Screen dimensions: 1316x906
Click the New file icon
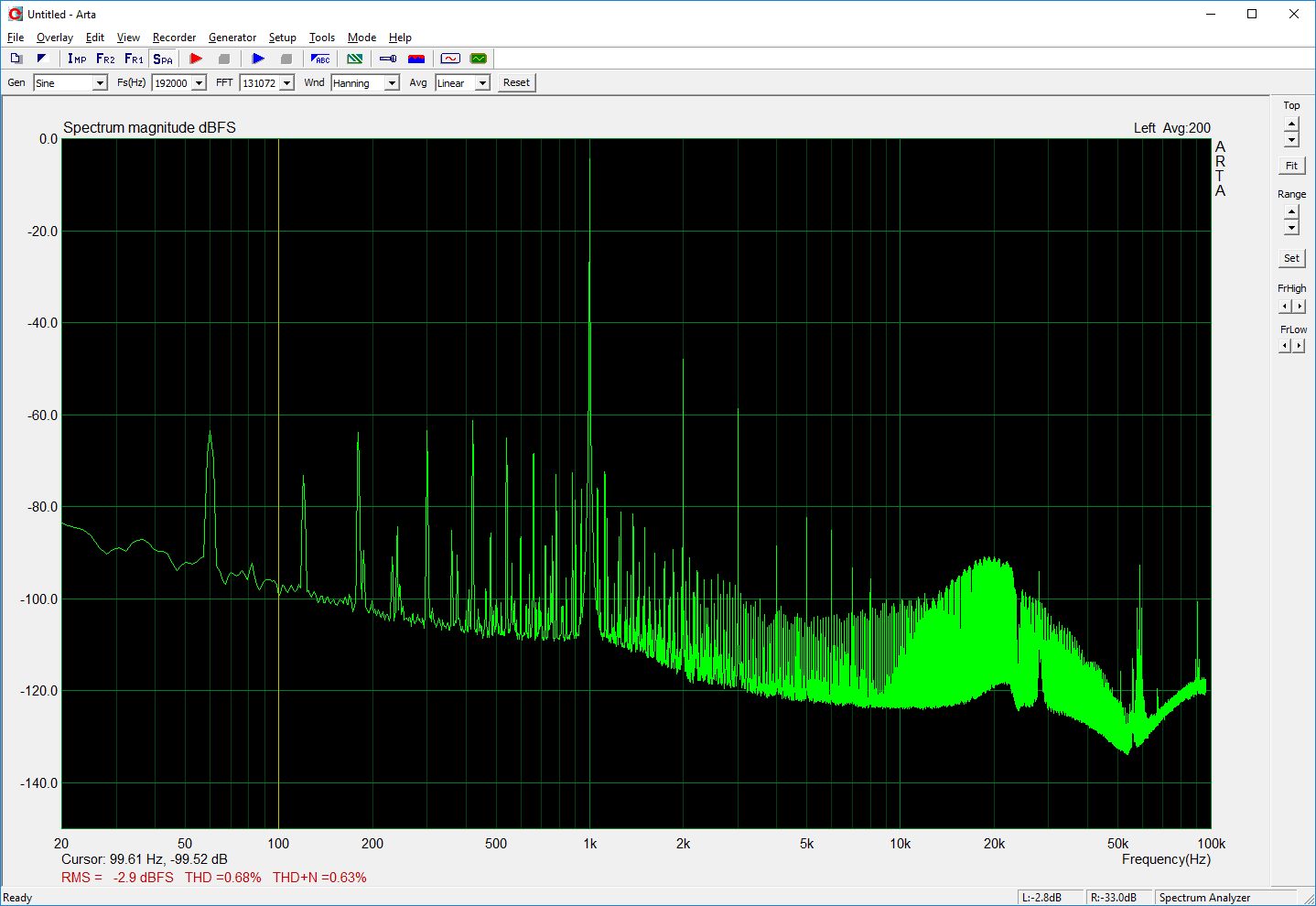pyautogui.click(x=16, y=59)
